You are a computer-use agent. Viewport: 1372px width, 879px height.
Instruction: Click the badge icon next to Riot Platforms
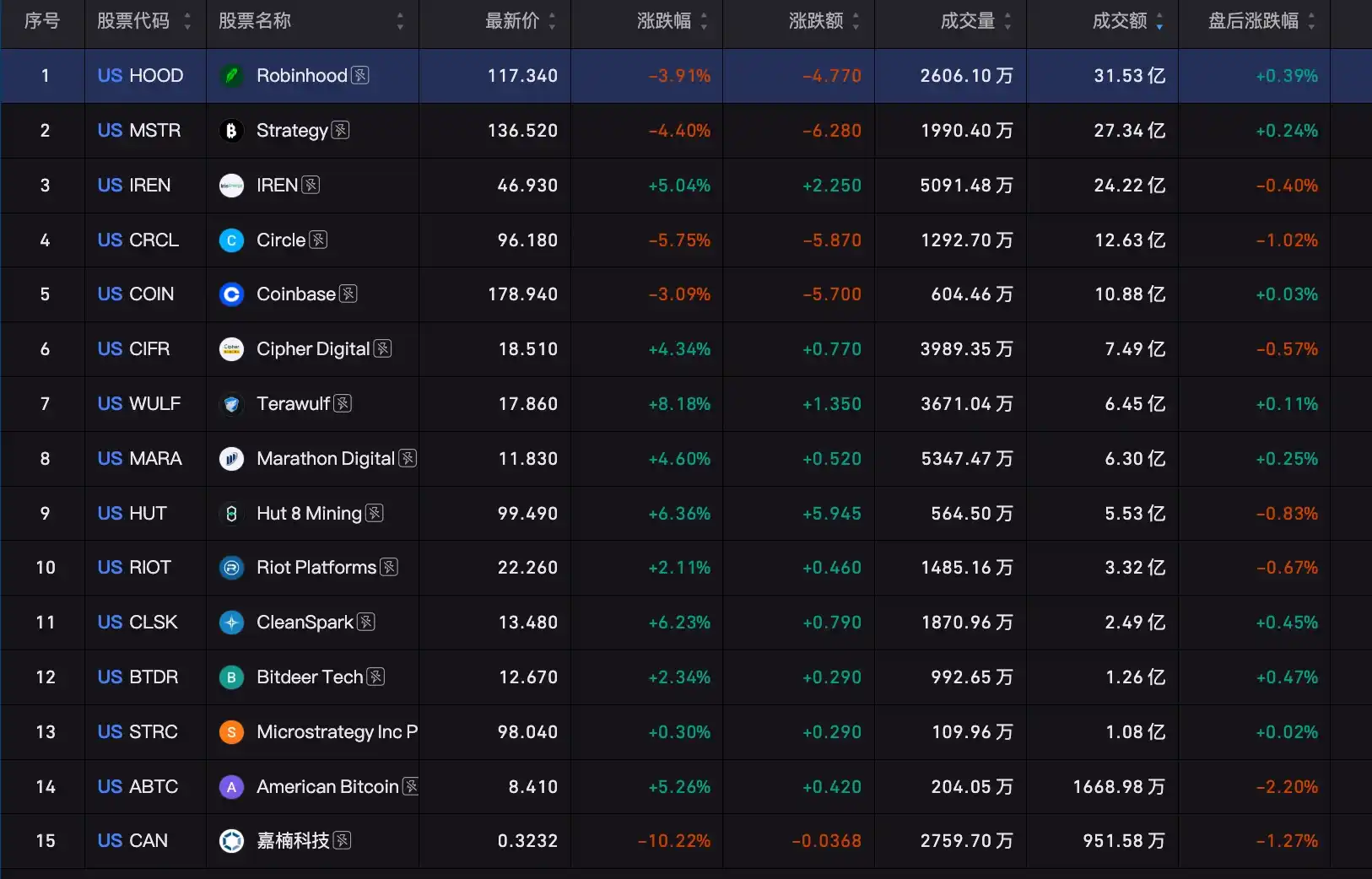(389, 568)
